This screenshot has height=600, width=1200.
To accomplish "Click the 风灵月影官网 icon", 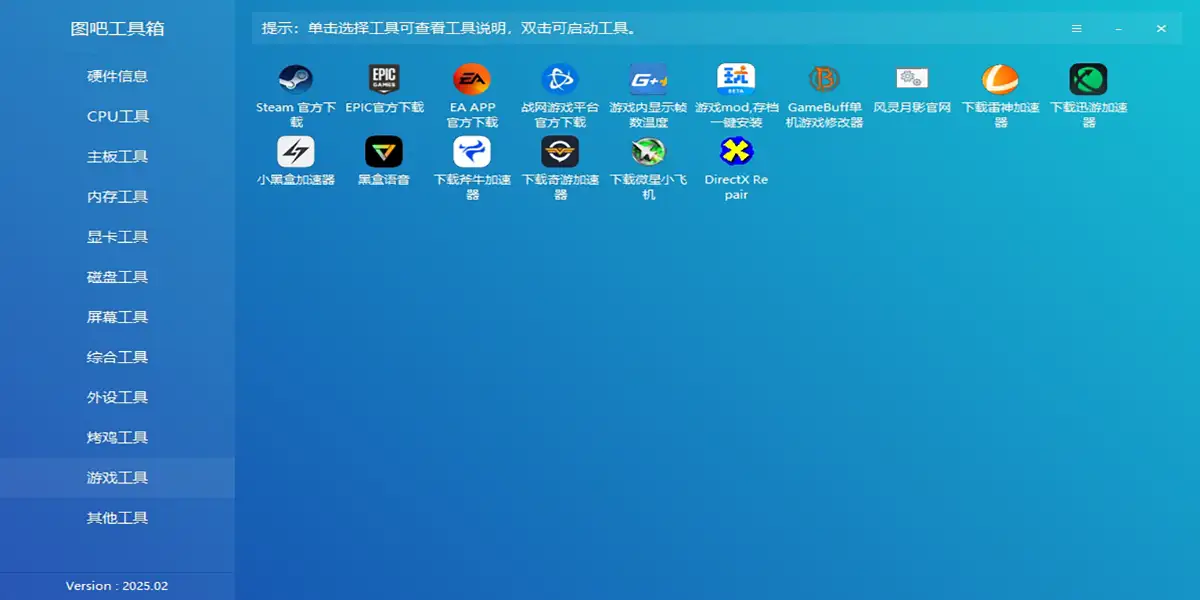I will 912,79.
